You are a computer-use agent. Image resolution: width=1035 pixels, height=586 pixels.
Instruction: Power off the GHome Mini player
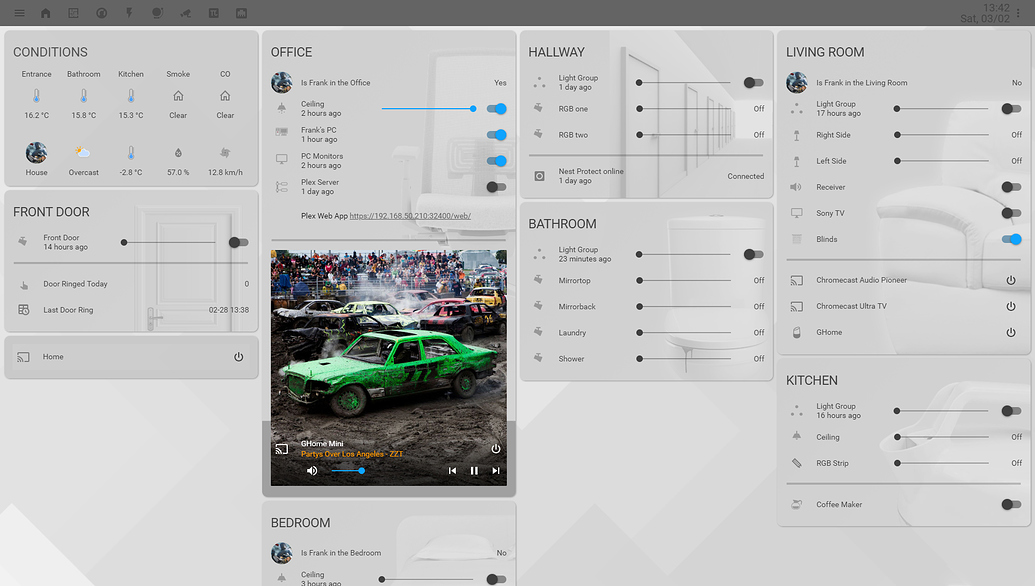(496, 449)
